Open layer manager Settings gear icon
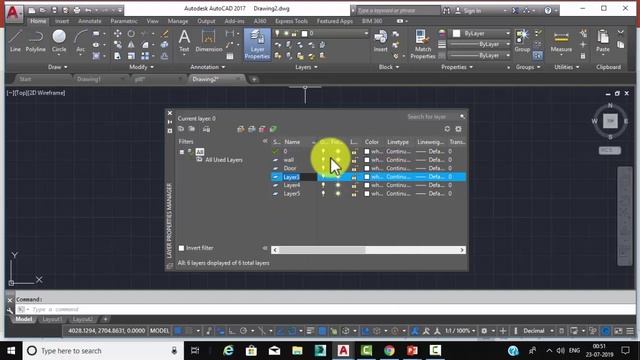Screen dimensions: 640x360 (x=458, y=129)
